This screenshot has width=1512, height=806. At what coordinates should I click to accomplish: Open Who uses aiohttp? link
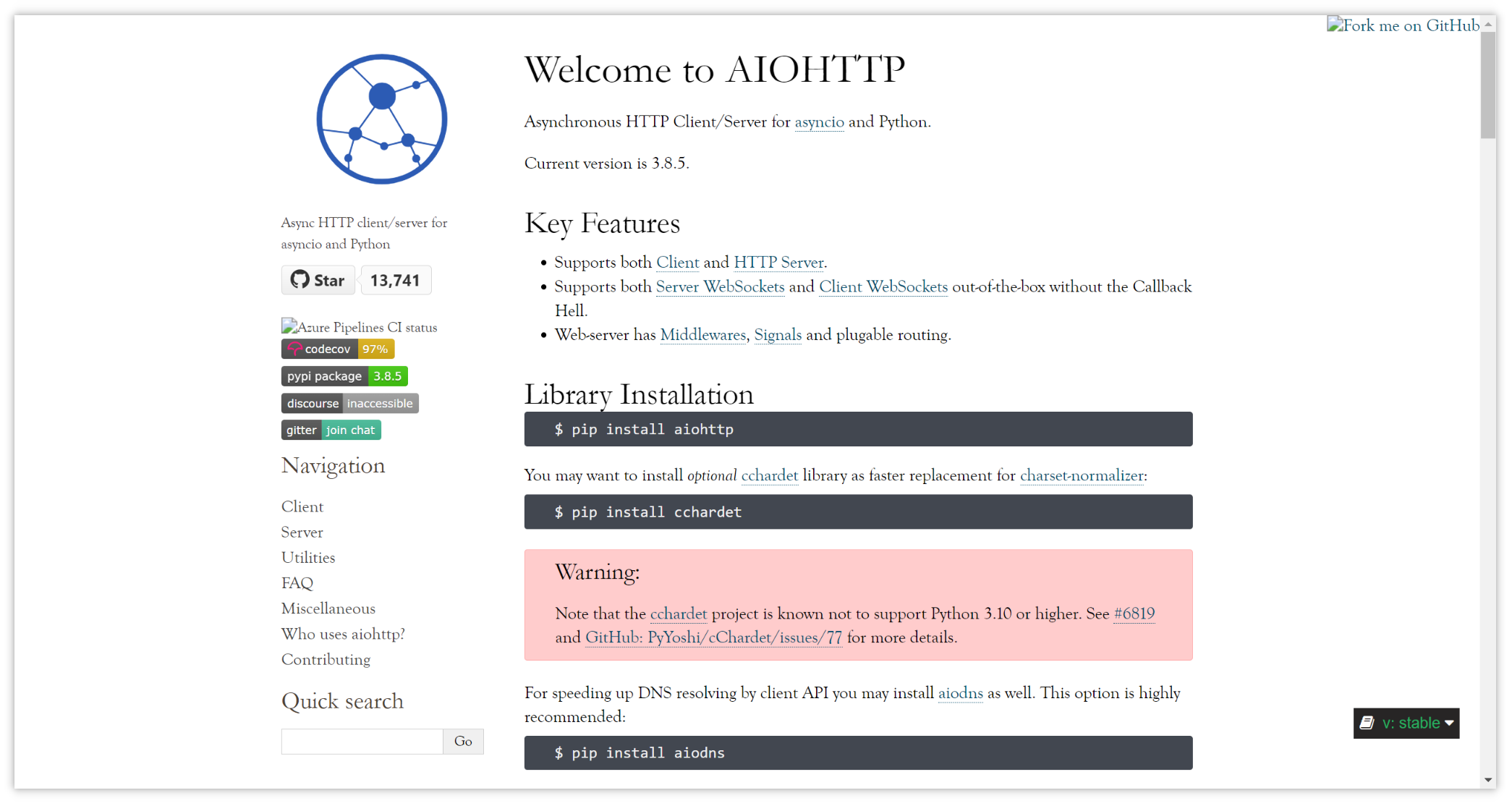point(343,634)
